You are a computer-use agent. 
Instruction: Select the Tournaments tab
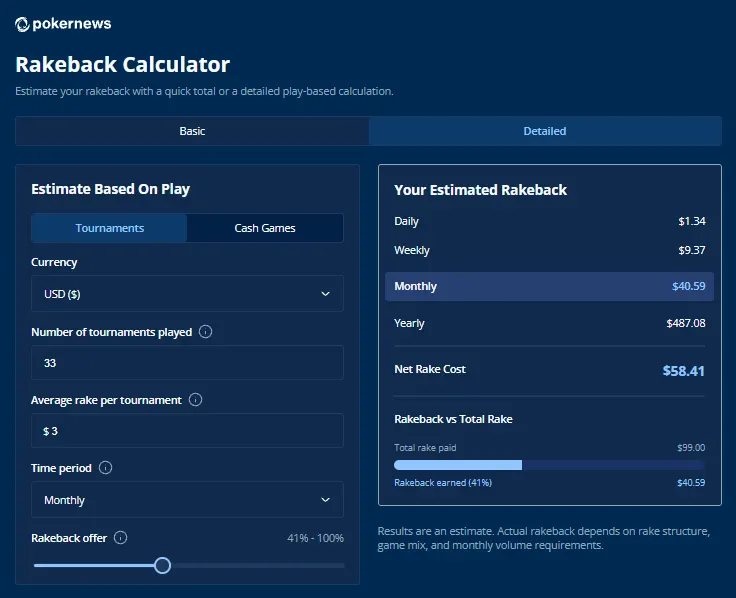(x=109, y=228)
